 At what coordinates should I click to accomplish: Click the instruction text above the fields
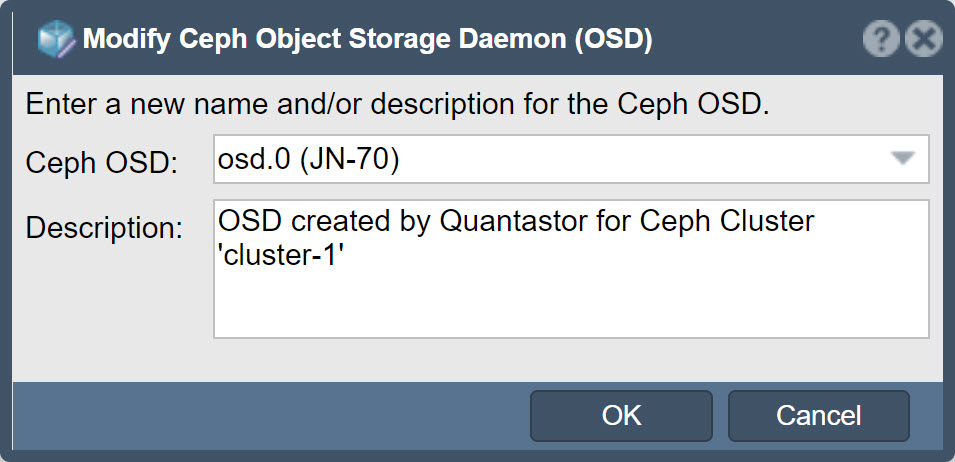[398, 105]
